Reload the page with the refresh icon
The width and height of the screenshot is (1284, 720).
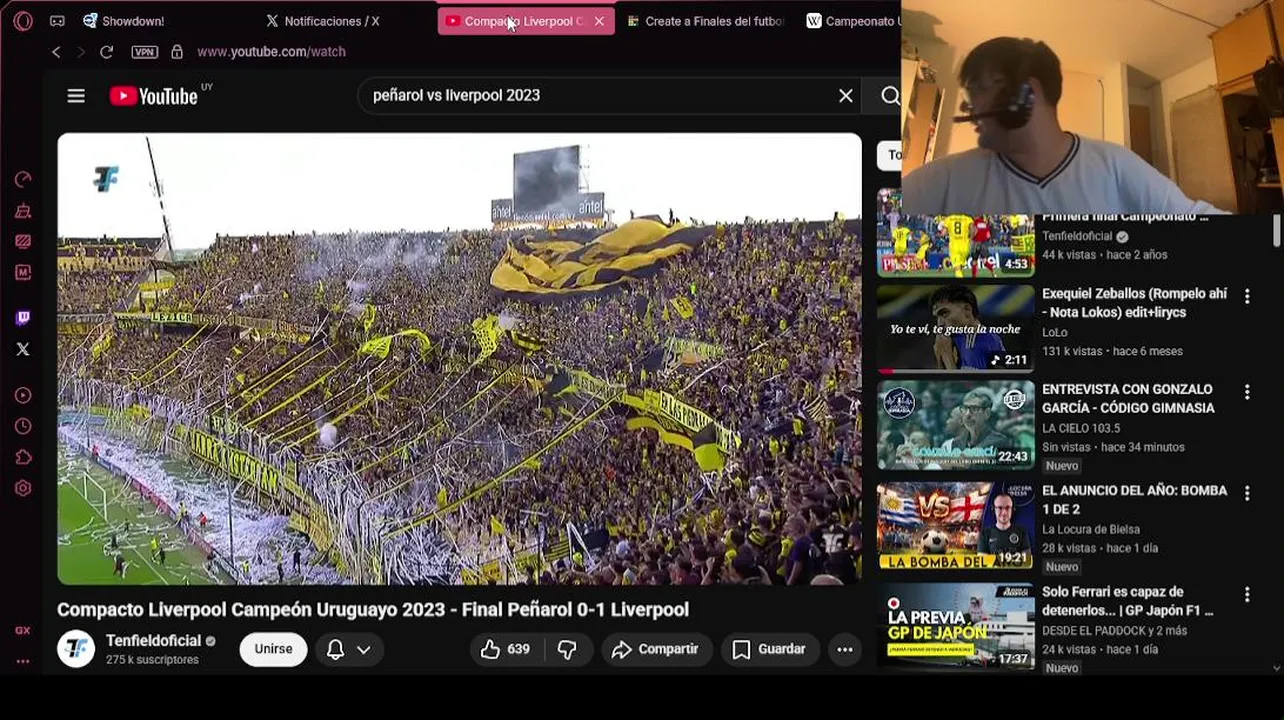(106, 52)
